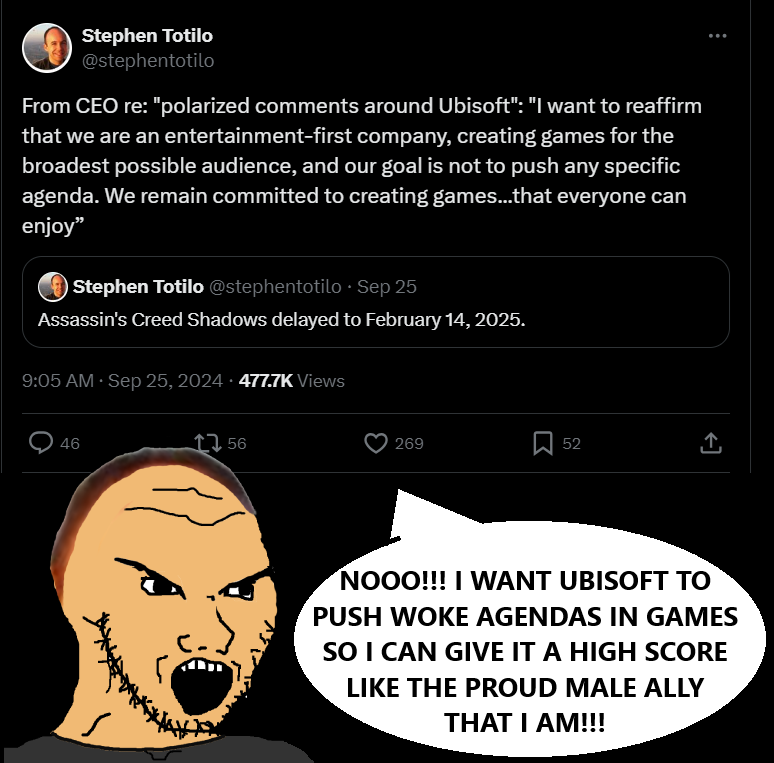
Task: Open Stephen Totilo's name at tweet top
Action: click(147, 36)
